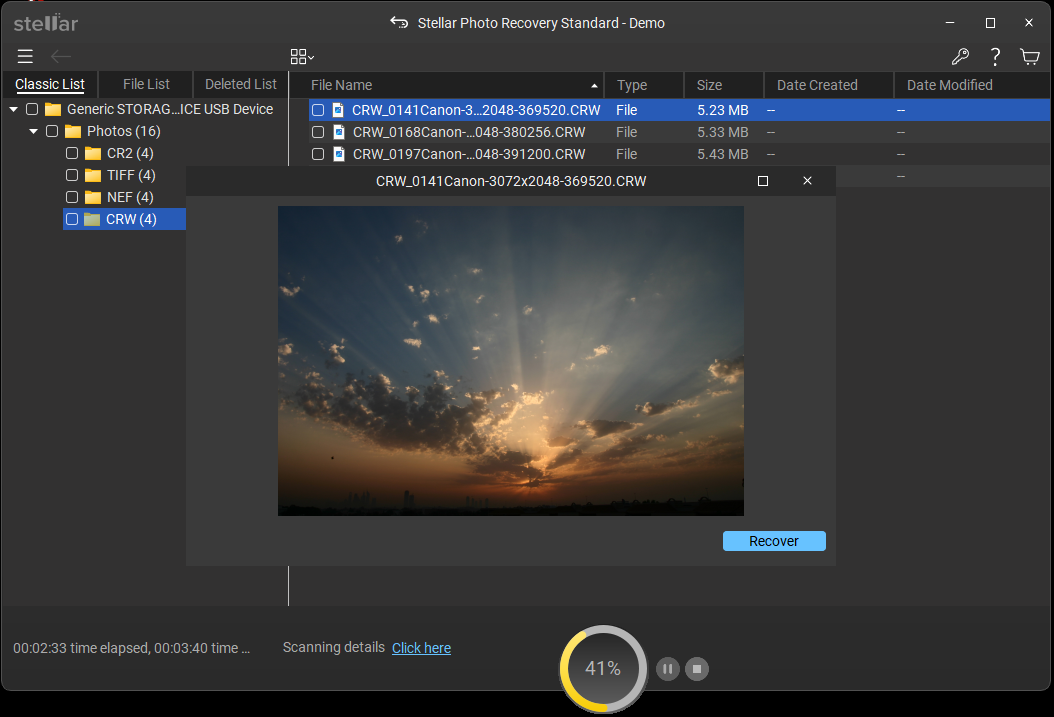This screenshot has width=1054, height=717.
Task: Click preview title CRW_0141Canon-3072x2048-369520.CRW
Action: tap(511, 181)
